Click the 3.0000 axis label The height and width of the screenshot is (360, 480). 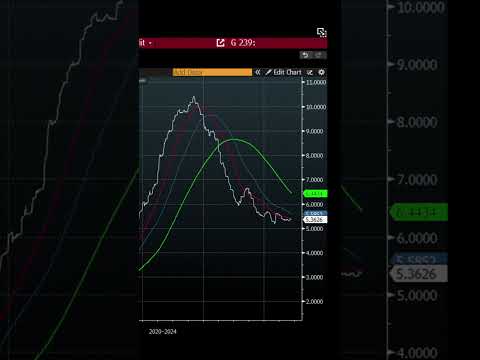point(314,277)
